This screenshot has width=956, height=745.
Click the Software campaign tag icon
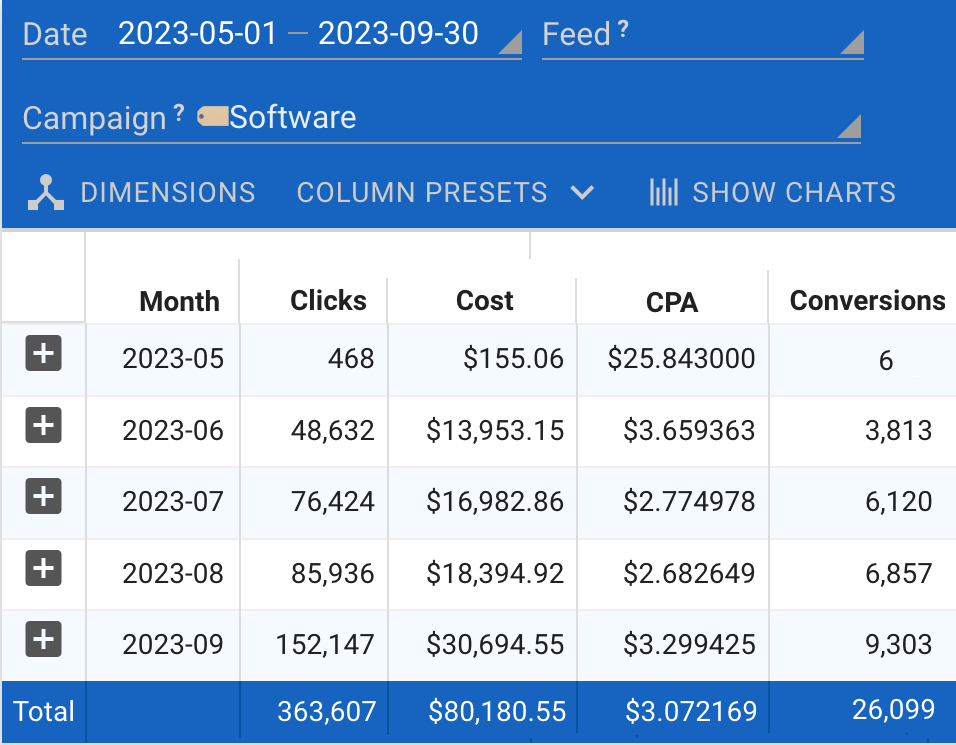[x=212, y=117]
